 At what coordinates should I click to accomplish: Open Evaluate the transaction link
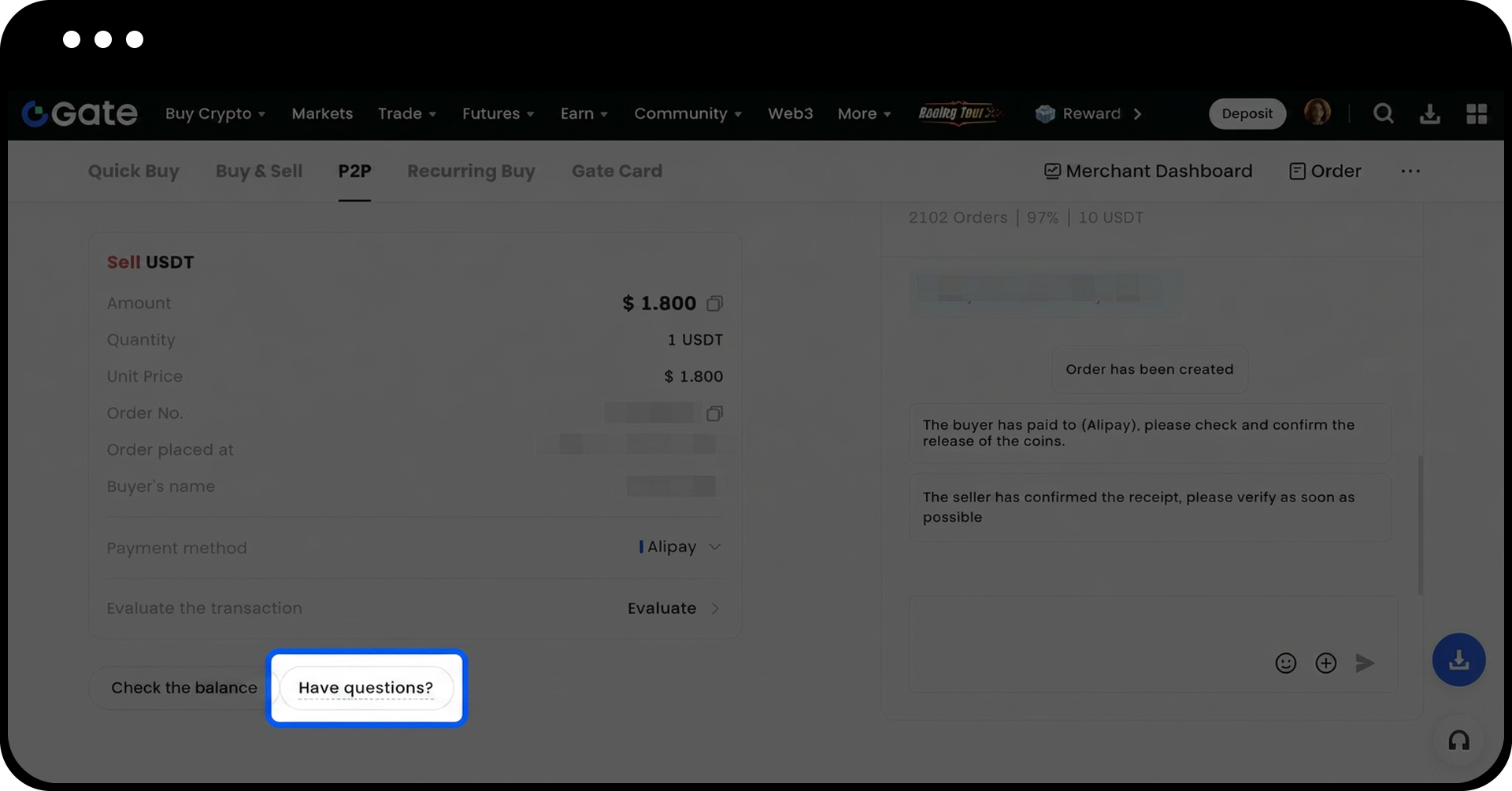673,608
